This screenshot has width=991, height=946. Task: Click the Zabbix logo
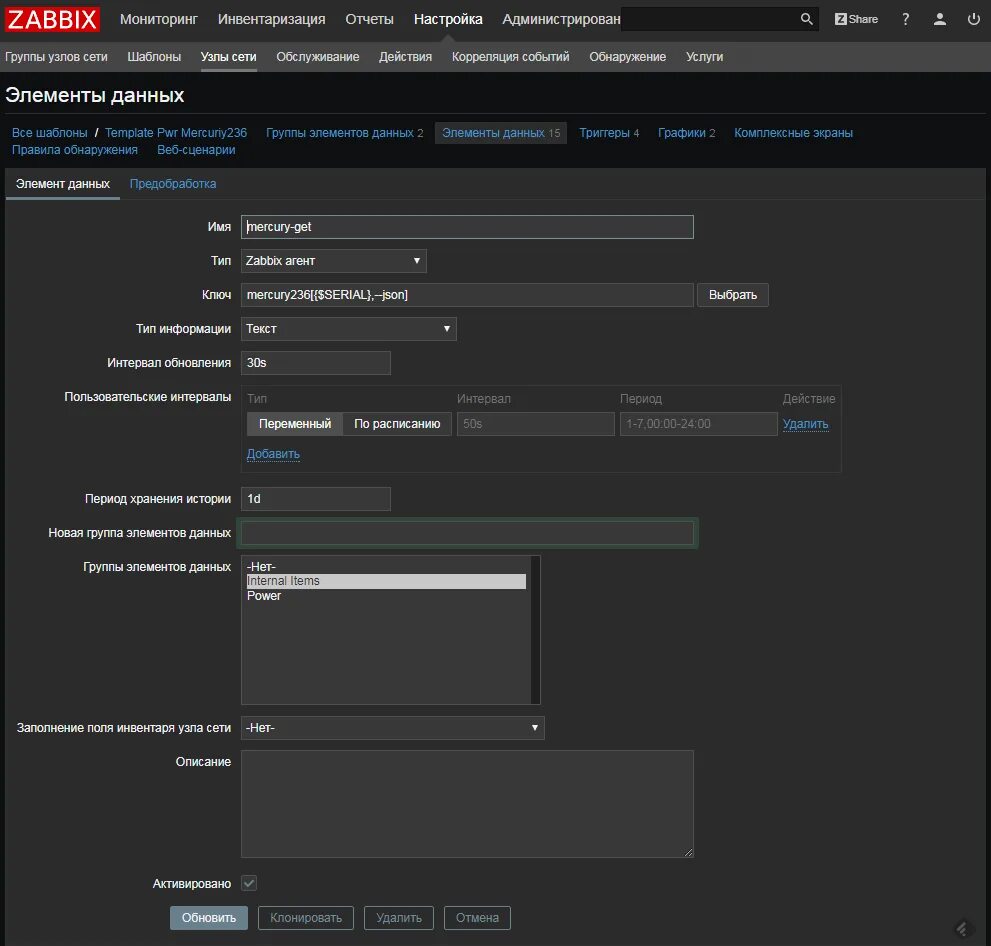(52, 19)
